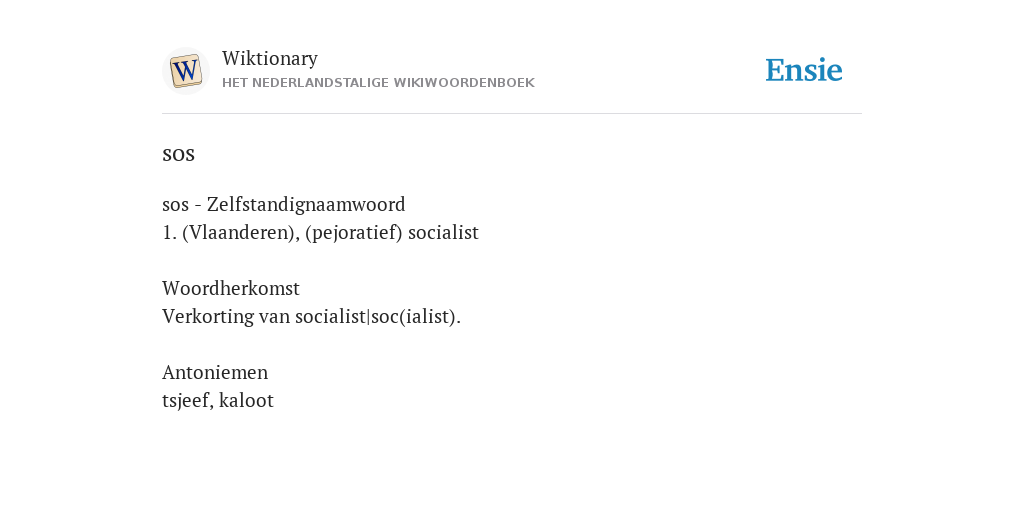Screen dimensions: 1024x512
Task: Click the 'Verkorting van socialist' etymology text
Action: pyautogui.click(x=312, y=316)
